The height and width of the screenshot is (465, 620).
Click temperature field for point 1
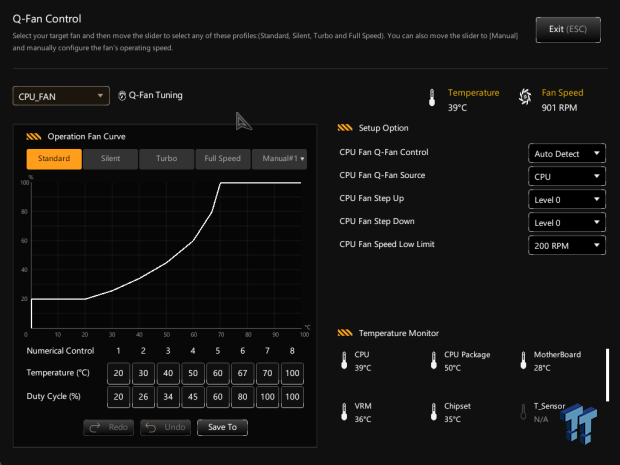point(119,373)
